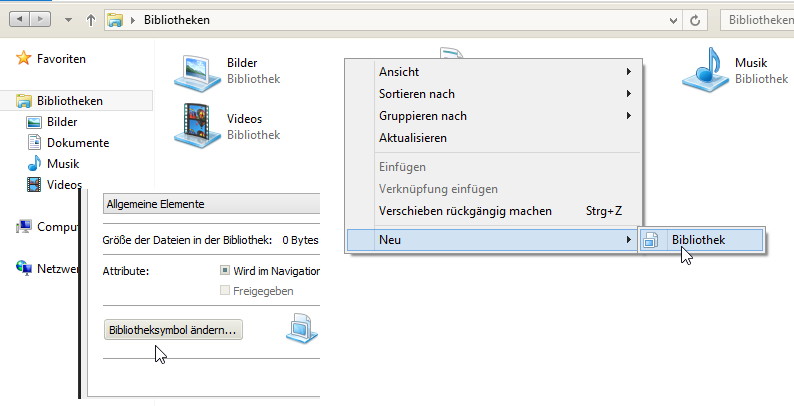The height and width of the screenshot is (406, 794).
Task: Open the Ansicht context submenu
Action: [494, 72]
